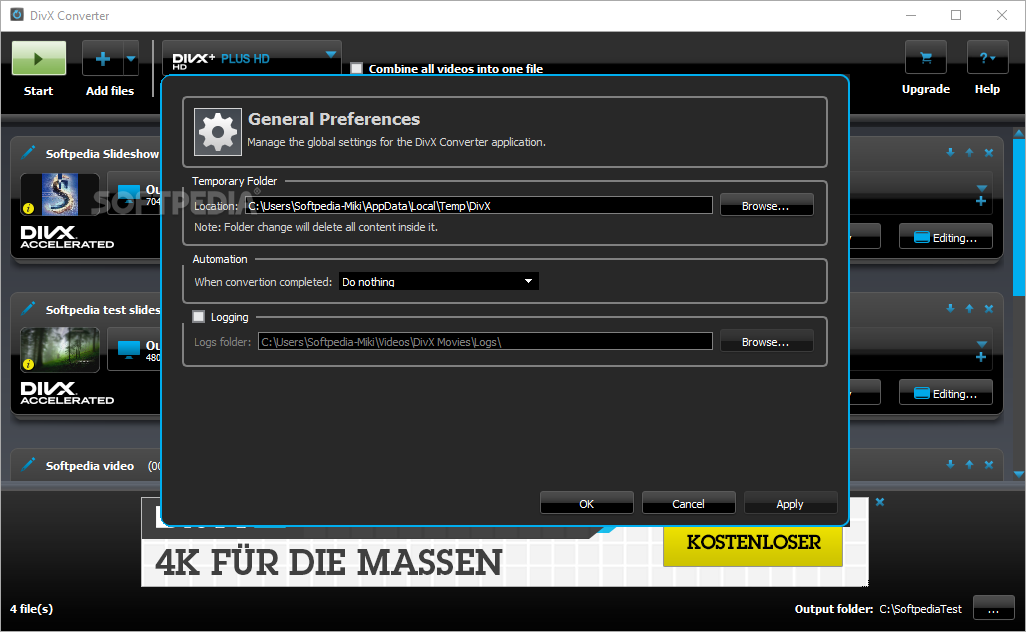Image resolution: width=1026 pixels, height=632 pixels.
Task: Remove Softpedia Slideshow from the list
Action: 989,152
